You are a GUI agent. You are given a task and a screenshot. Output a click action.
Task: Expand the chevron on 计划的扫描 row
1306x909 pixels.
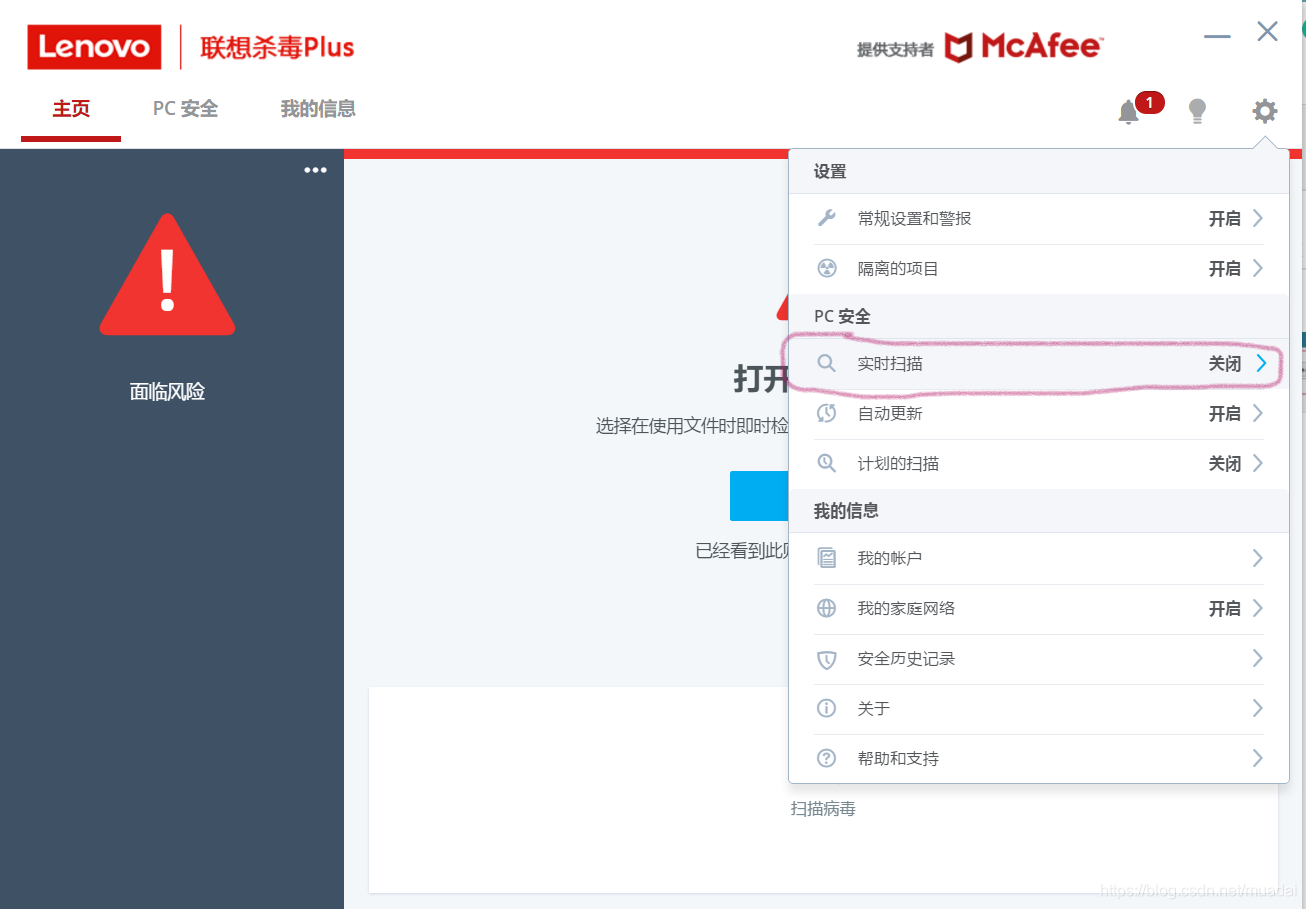coord(1258,463)
